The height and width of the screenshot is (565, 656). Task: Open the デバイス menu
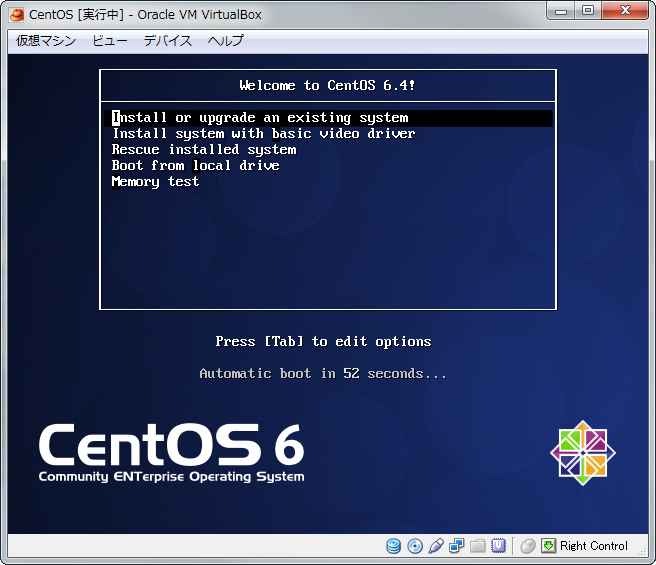pyautogui.click(x=168, y=41)
